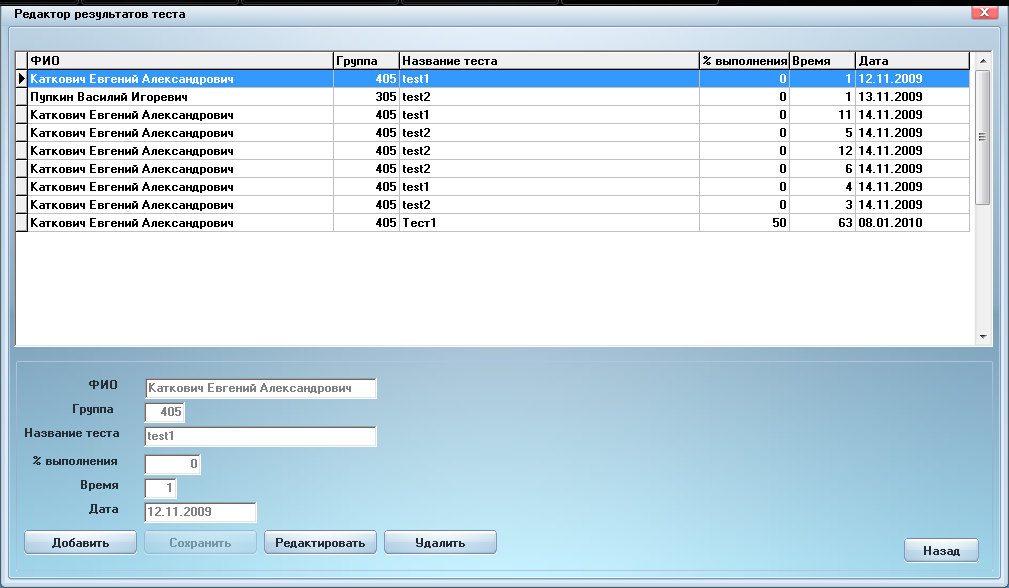Select the Название теста column header
Image resolution: width=1009 pixels, height=588 pixels.
549,60
